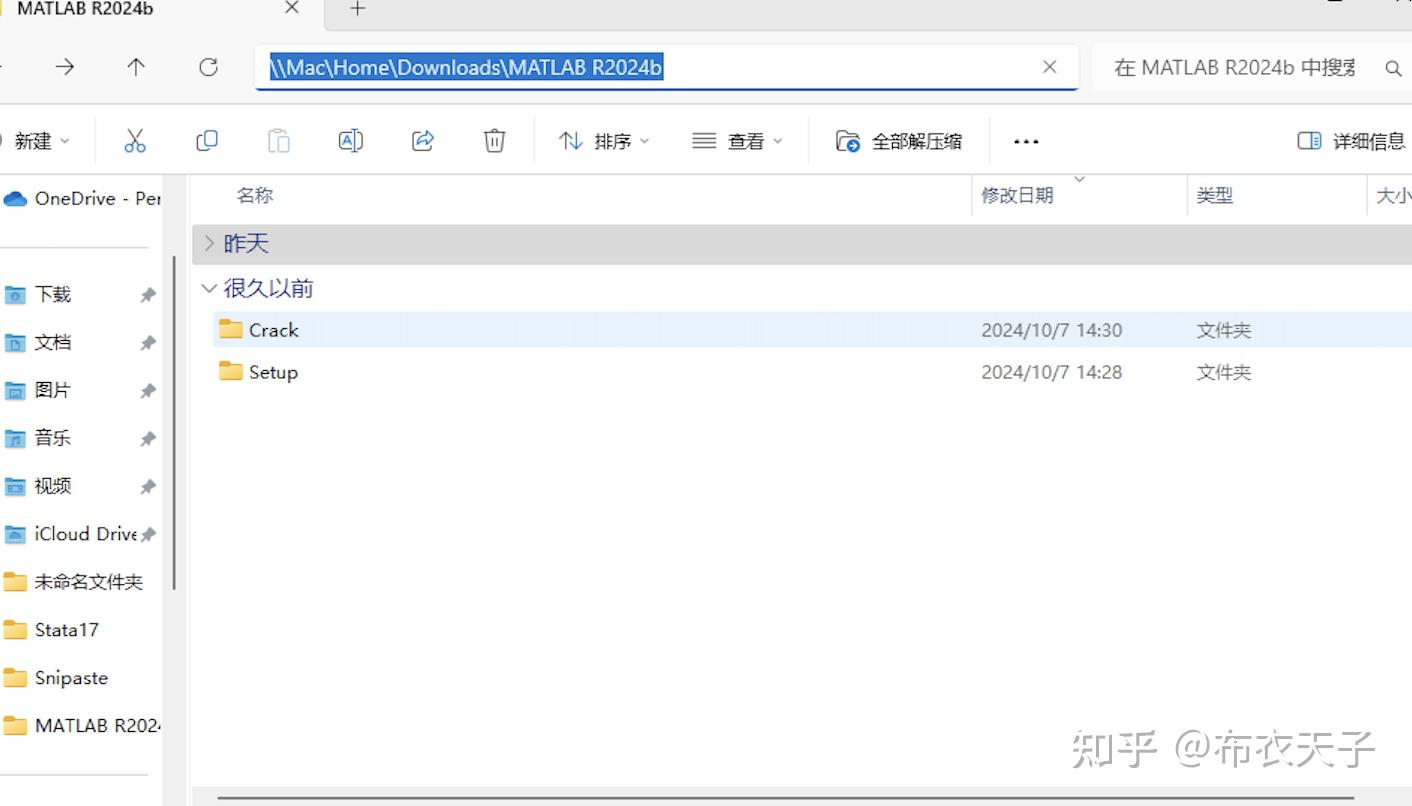This screenshot has width=1412, height=806.
Task: Select the Rename icon
Action: [x=351, y=140]
